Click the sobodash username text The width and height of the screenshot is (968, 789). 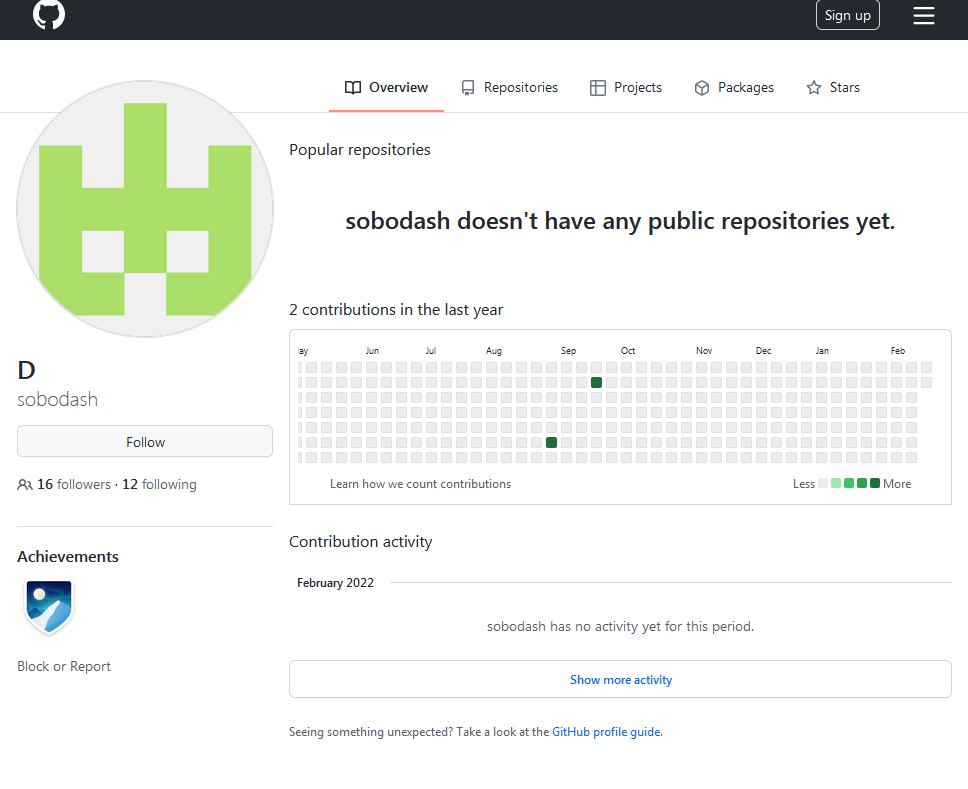[57, 399]
